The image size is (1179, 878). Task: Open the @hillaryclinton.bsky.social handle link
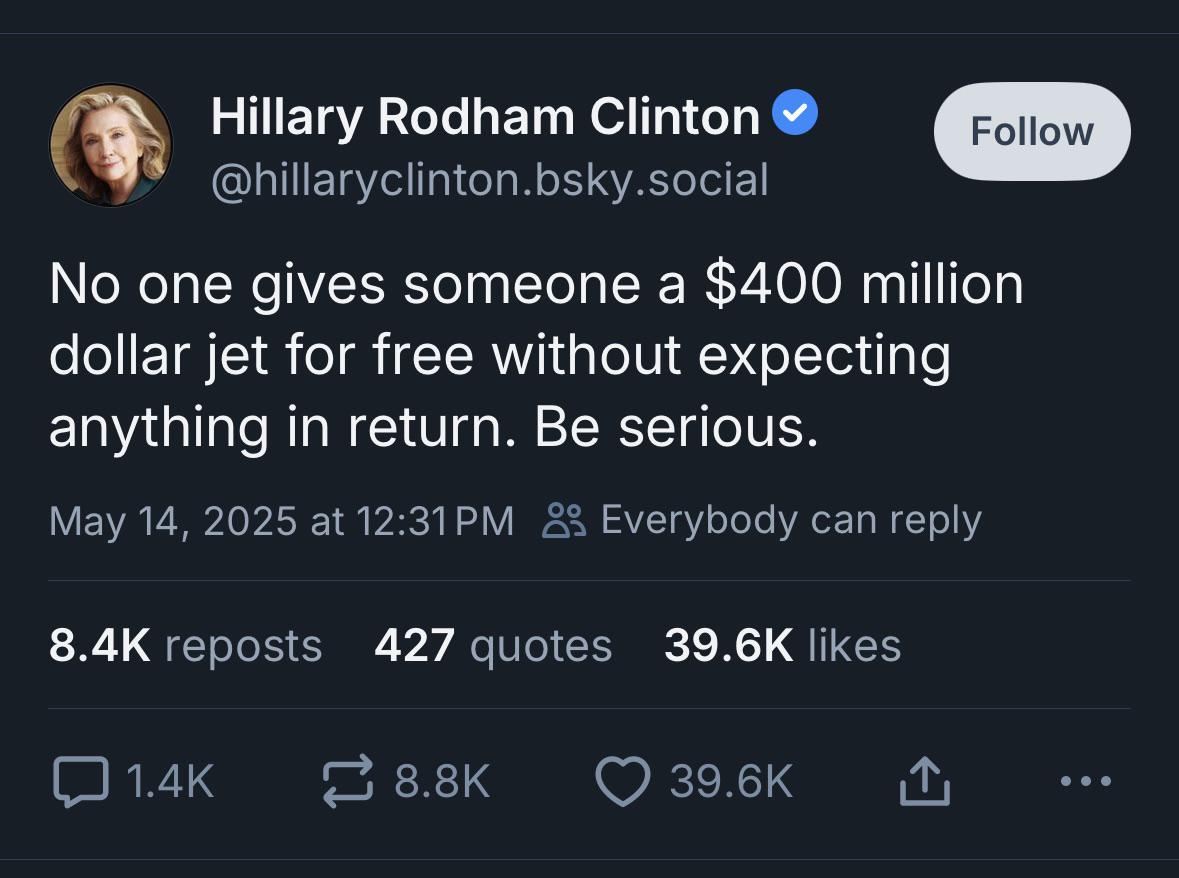[490, 180]
